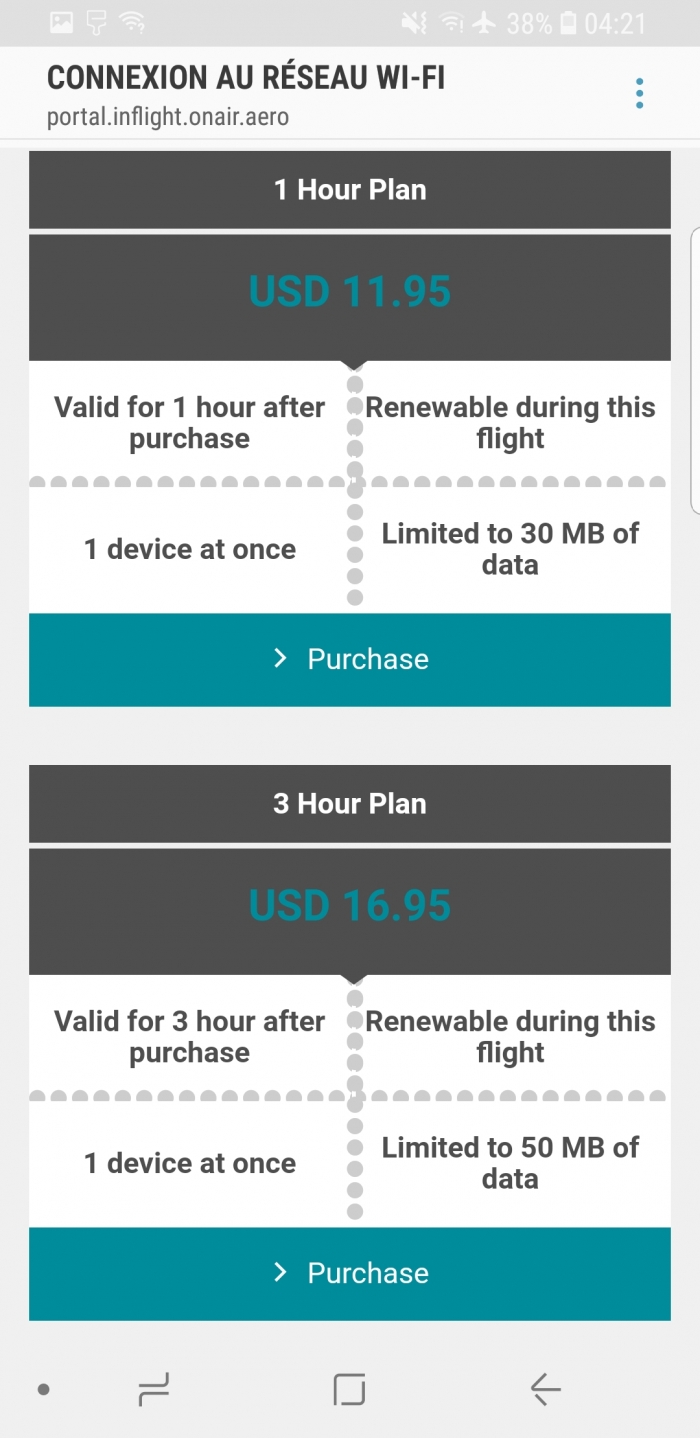The height and width of the screenshot is (1438, 700).
Task: Select the 1 Hour Plan header
Action: (350, 190)
